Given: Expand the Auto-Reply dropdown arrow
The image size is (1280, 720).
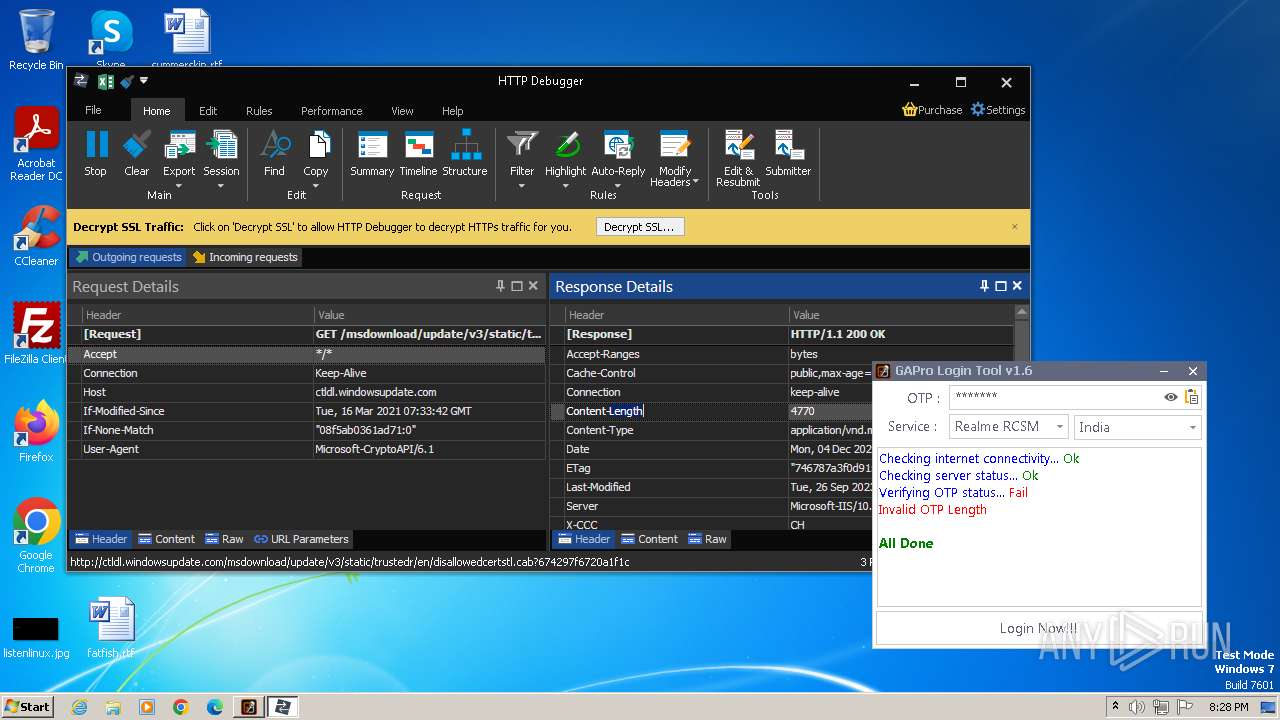Looking at the screenshot, I should (x=618, y=186).
